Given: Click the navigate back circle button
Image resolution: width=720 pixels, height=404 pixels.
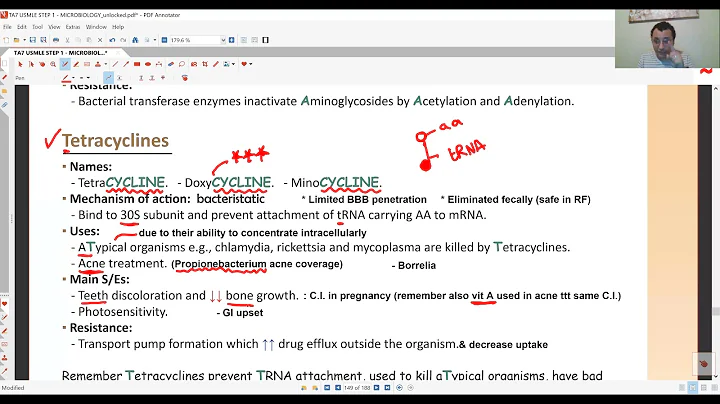Looking at the screenshot, I should coord(399,388).
